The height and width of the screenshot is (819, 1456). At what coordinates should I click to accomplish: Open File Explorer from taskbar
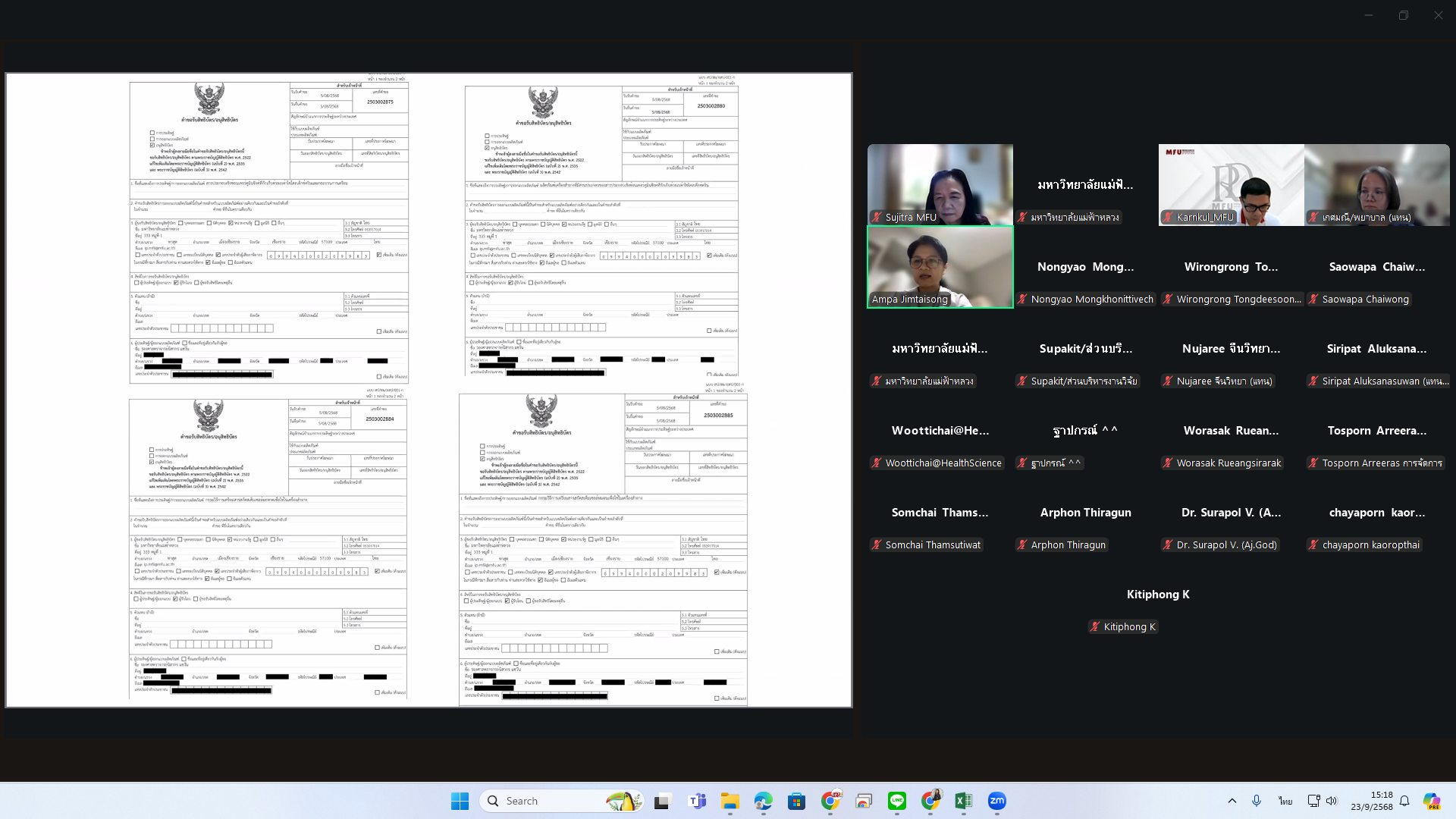[730, 801]
